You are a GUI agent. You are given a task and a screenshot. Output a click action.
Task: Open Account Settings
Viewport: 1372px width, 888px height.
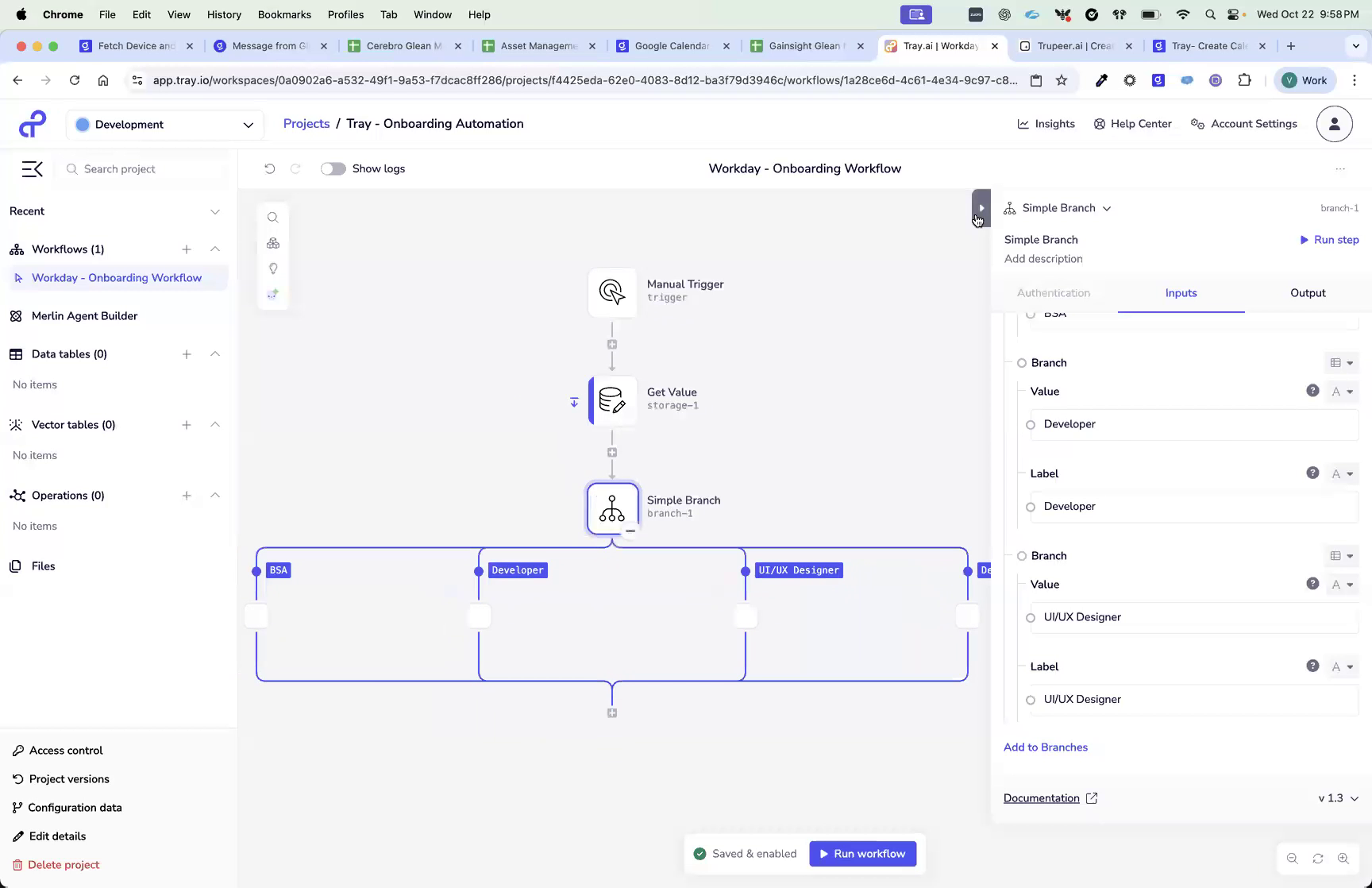(x=1243, y=124)
